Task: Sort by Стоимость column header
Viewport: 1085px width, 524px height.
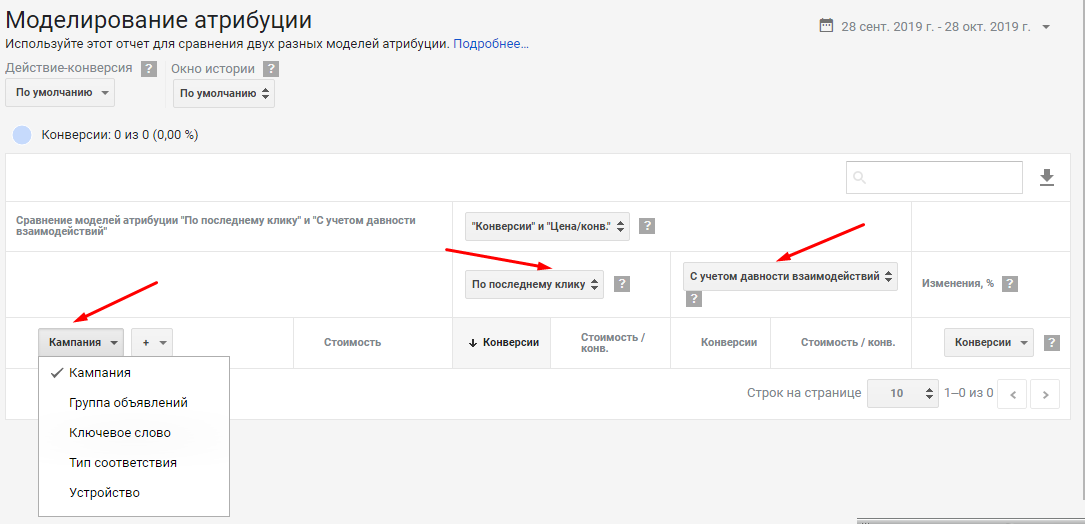Action: click(x=352, y=343)
